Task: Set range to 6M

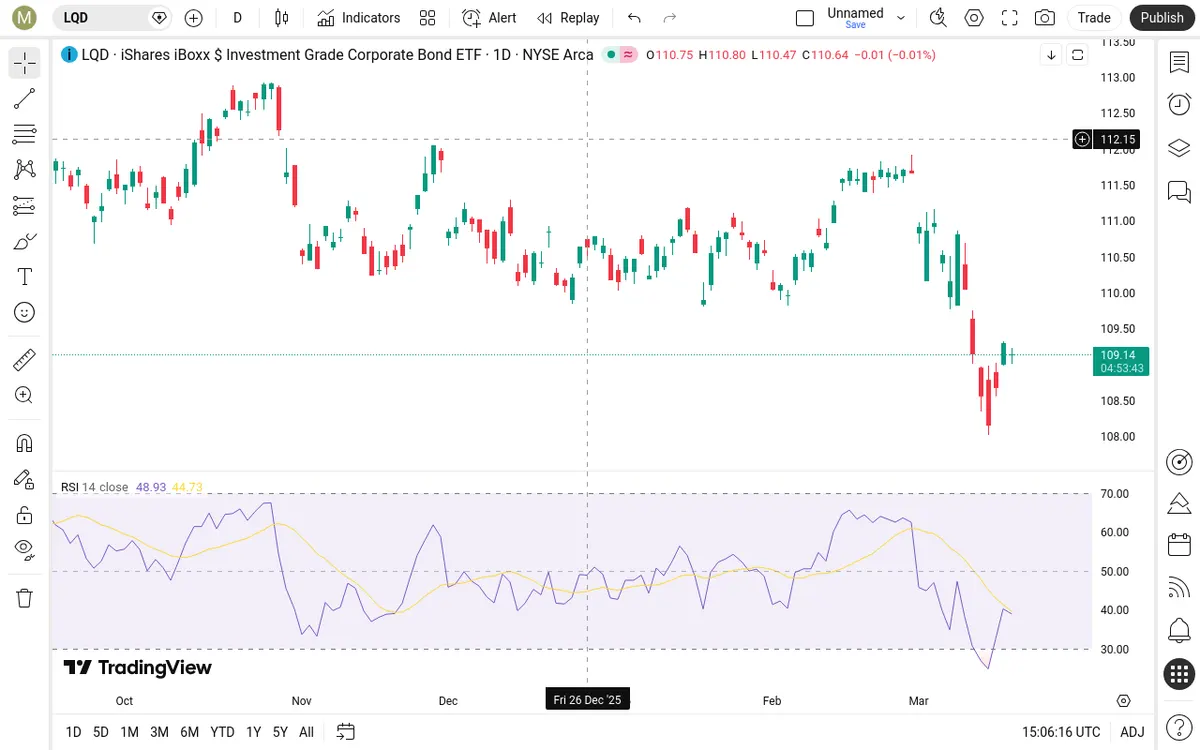Action: click(x=189, y=732)
